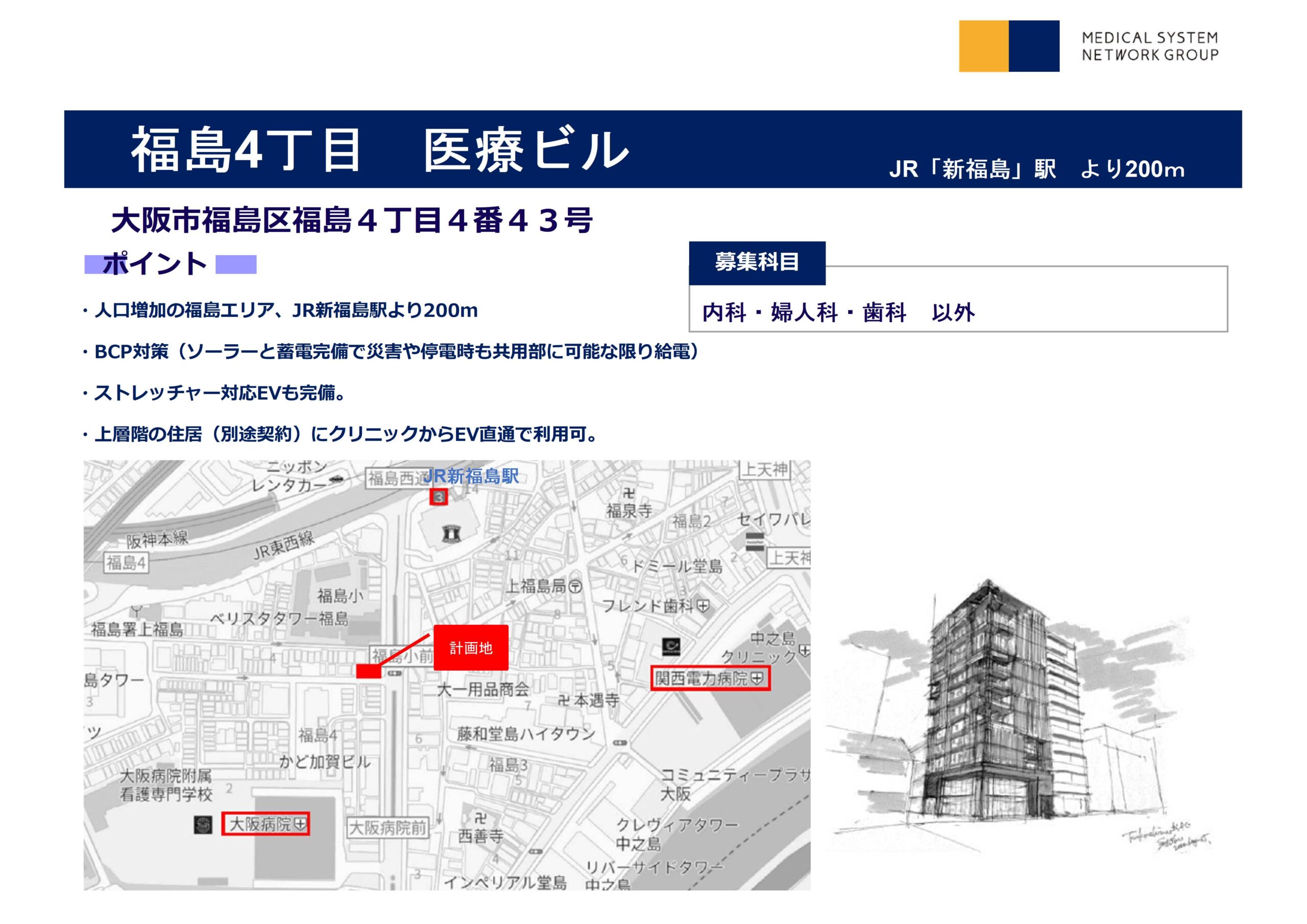The width and height of the screenshot is (1307, 924).
Task: Click the post office symbol by 上福島局
Action: click(576, 587)
